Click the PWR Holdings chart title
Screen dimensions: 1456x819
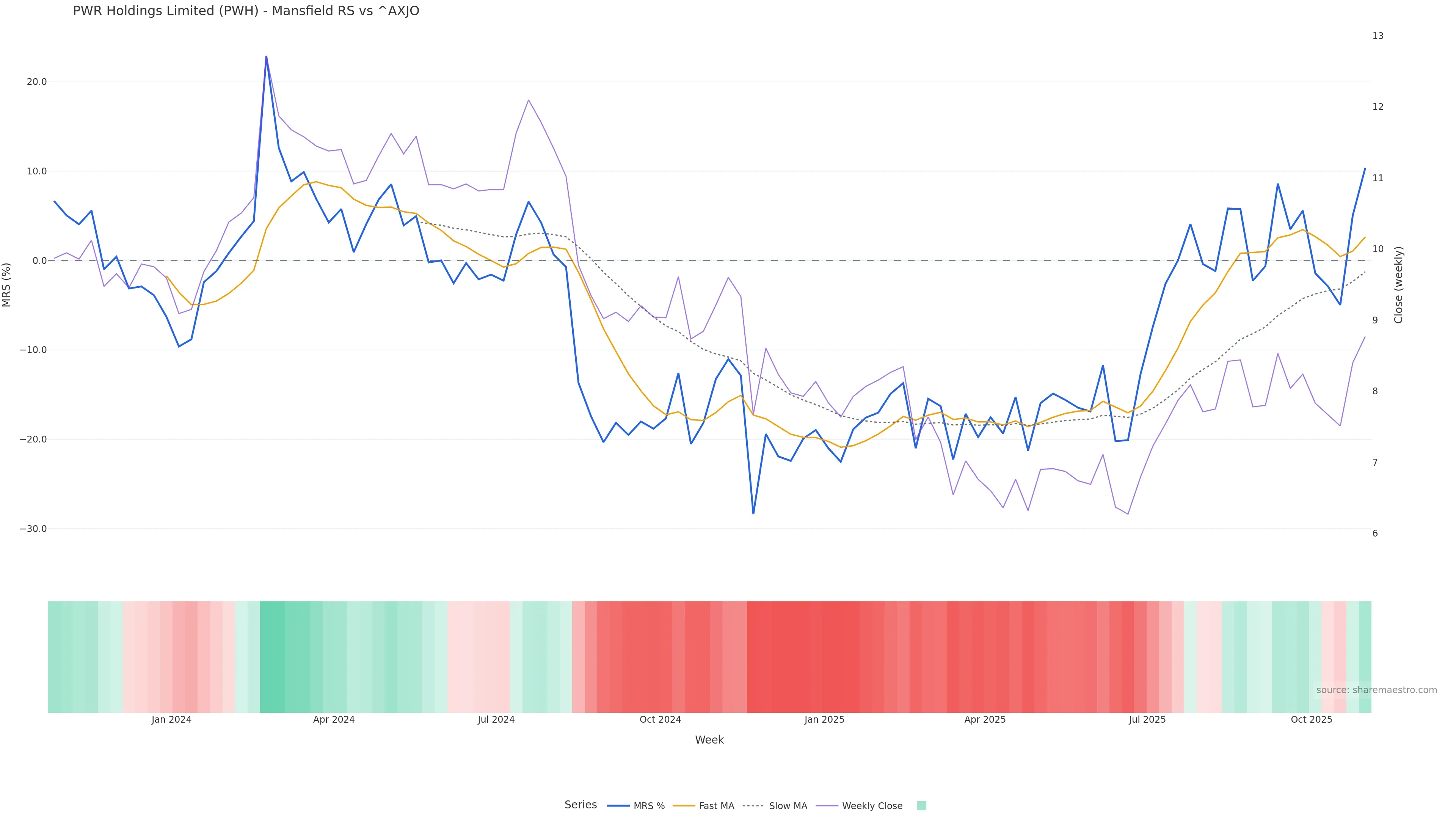[246, 11]
